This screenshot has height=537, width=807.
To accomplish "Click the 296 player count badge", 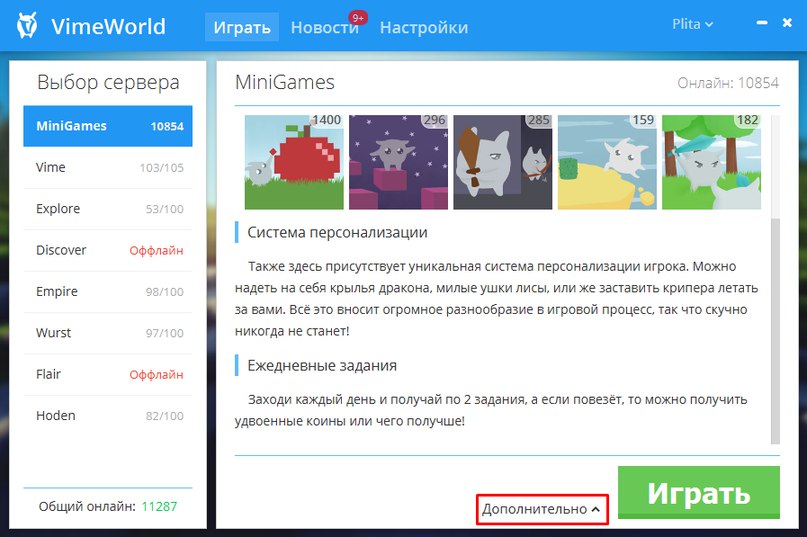I will (x=434, y=120).
